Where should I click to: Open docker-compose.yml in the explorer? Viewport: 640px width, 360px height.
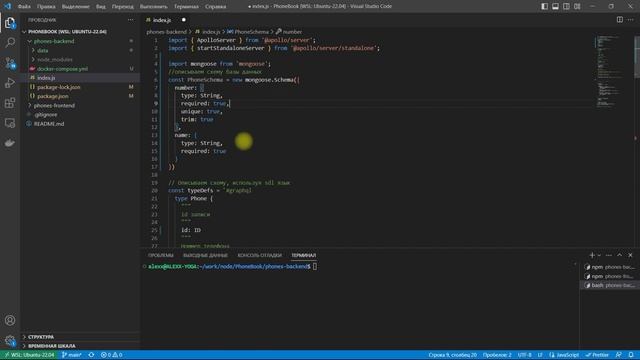pyautogui.click(x=62, y=69)
